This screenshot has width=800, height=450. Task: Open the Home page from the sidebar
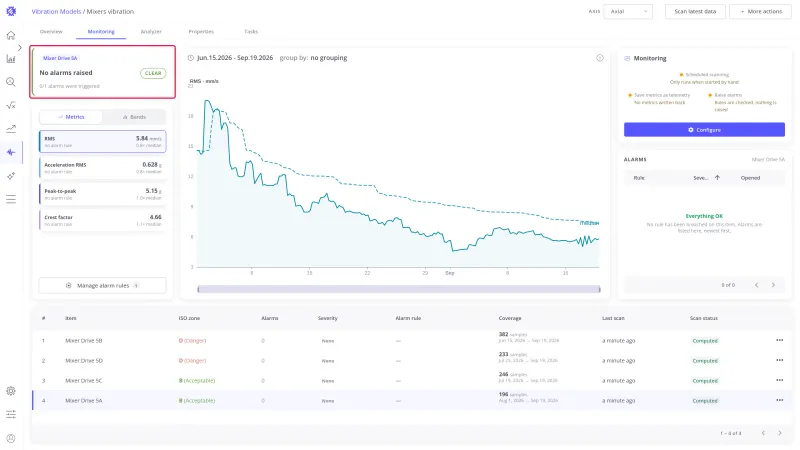pos(11,35)
